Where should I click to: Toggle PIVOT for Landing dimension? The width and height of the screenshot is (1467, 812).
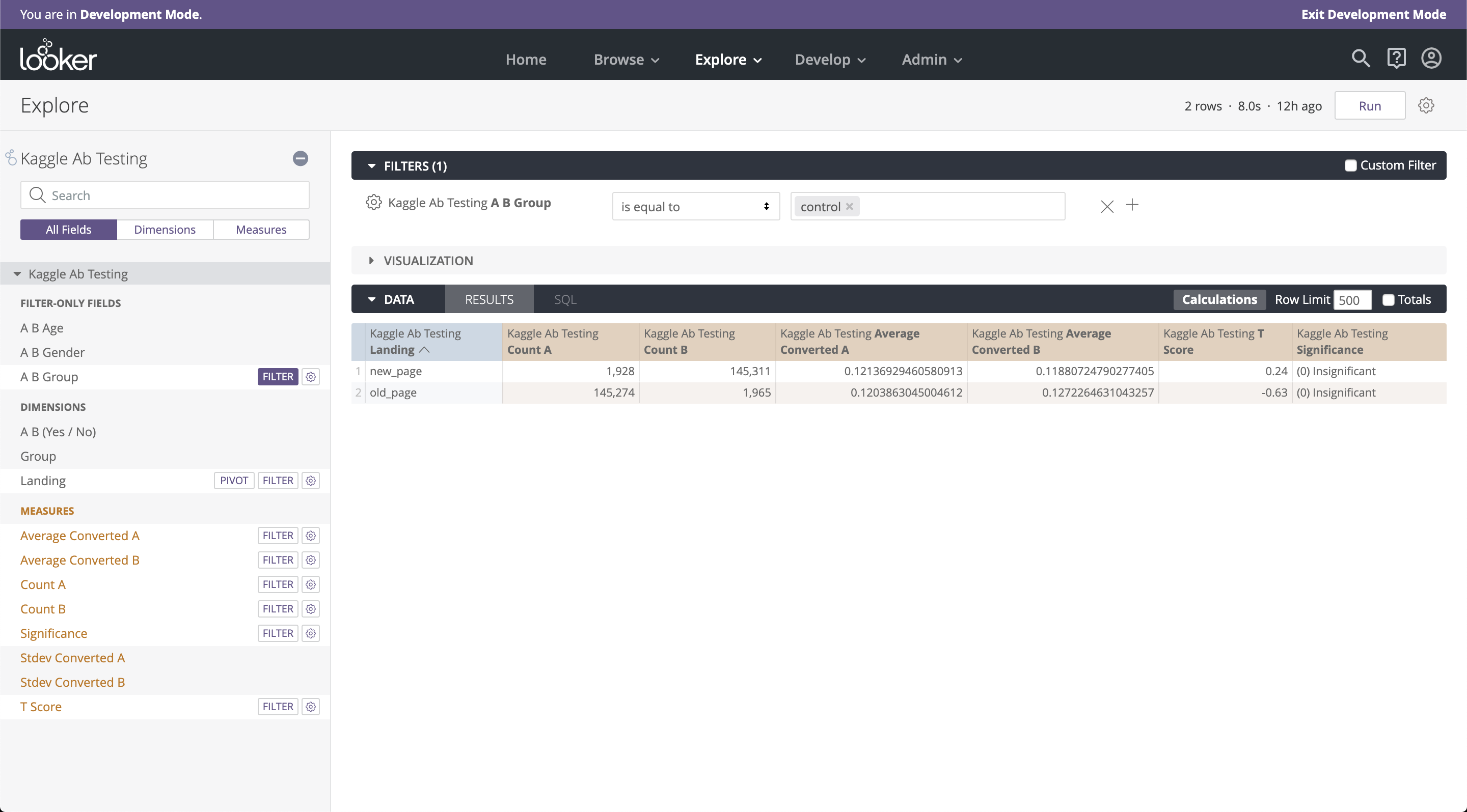(234, 481)
